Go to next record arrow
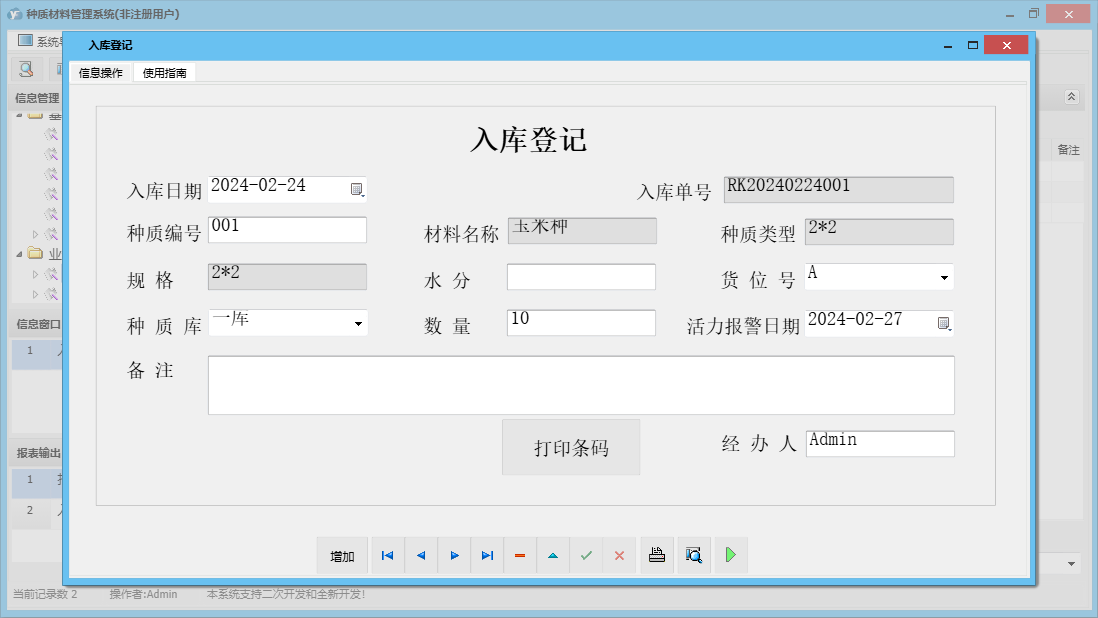 click(454, 555)
